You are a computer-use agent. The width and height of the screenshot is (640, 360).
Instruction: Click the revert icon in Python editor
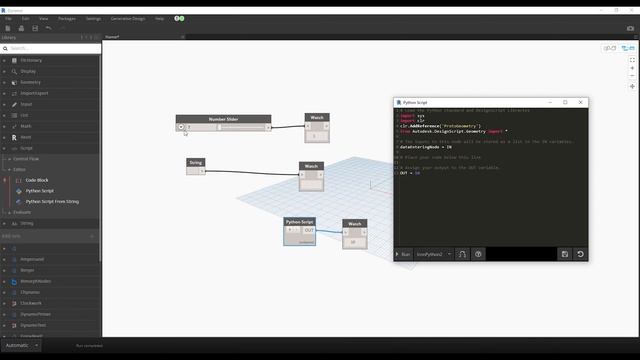tap(580, 254)
